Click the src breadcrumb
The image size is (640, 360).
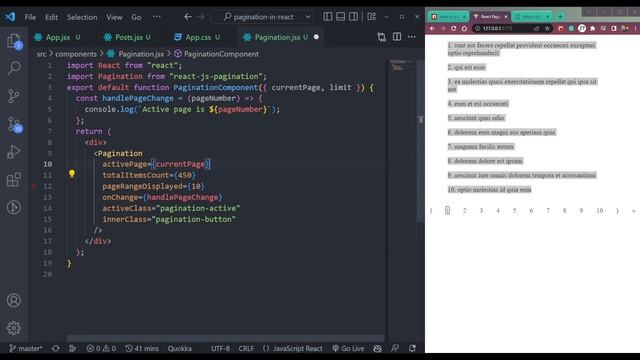41,54
